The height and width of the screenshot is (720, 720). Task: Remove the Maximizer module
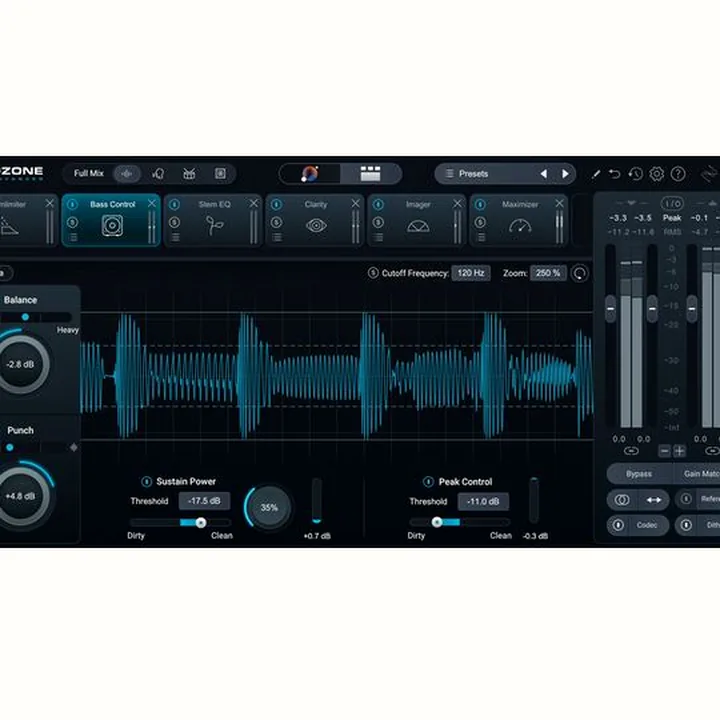tap(559, 203)
